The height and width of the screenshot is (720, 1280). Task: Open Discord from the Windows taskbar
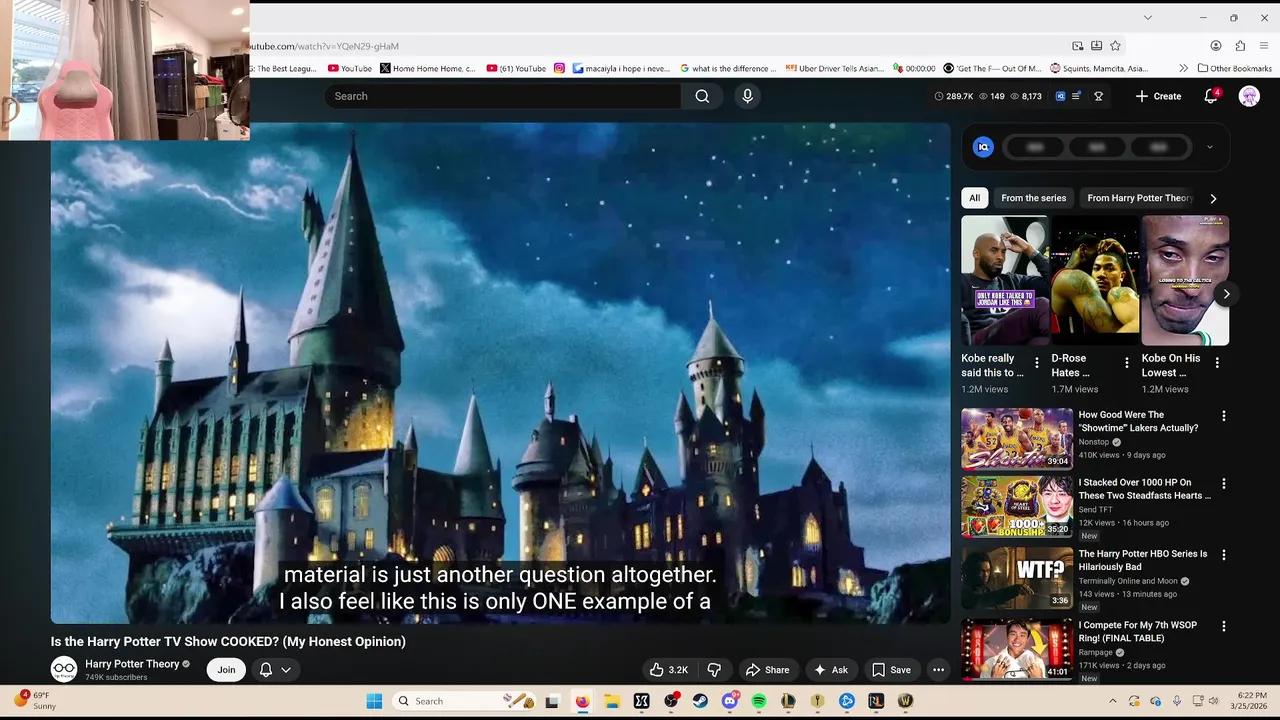tap(730, 701)
